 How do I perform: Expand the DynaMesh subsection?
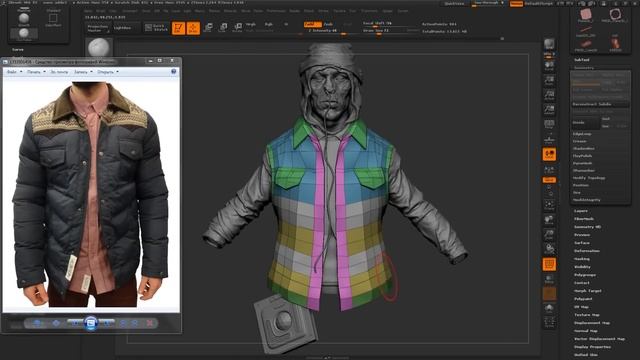[x=582, y=163]
